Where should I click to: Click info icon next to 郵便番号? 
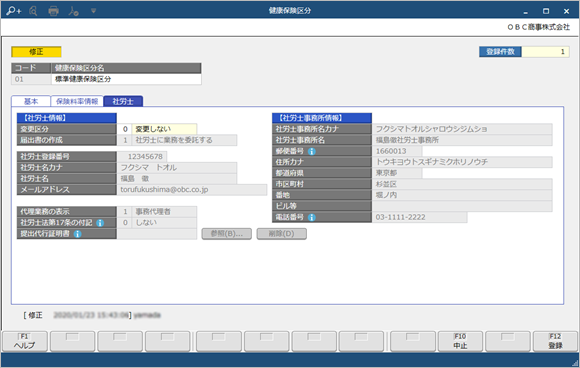(312, 151)
